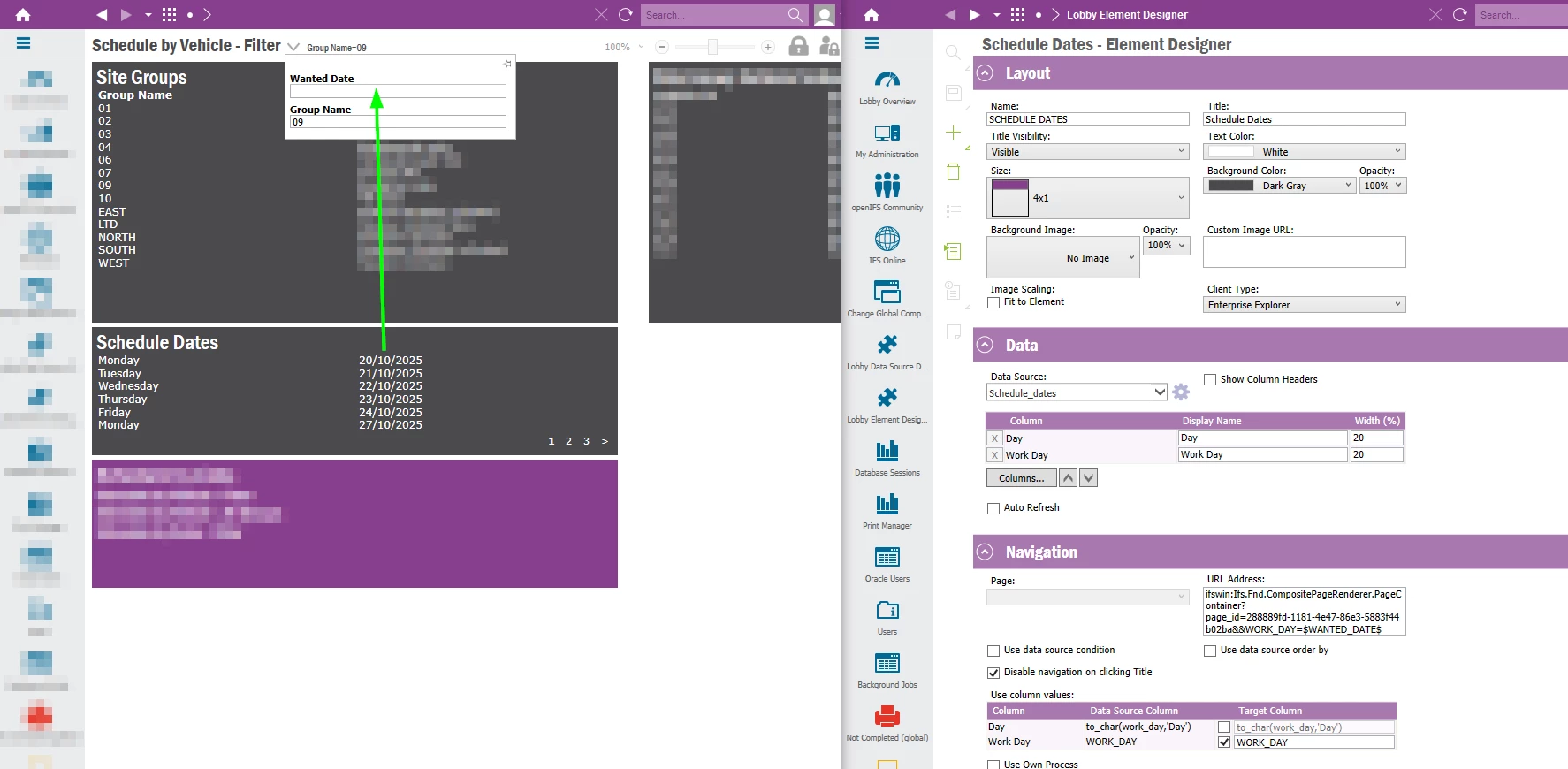Zoom in with the plus button
Image resolution: width=1568 pixels, height=769 pixels.
[768, 47]
